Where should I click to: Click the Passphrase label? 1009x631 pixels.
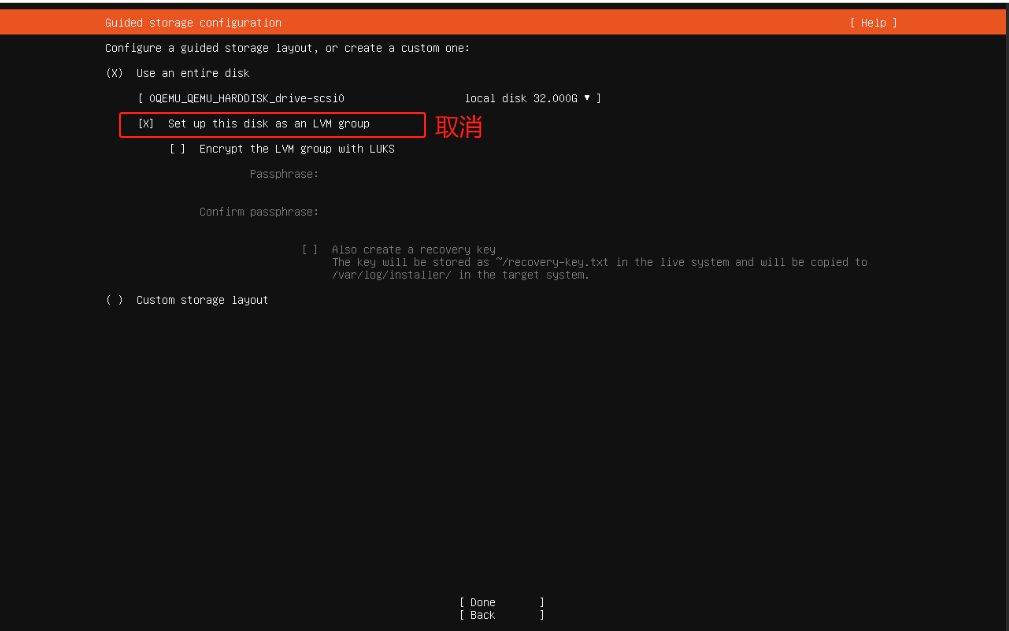[283, 174]
